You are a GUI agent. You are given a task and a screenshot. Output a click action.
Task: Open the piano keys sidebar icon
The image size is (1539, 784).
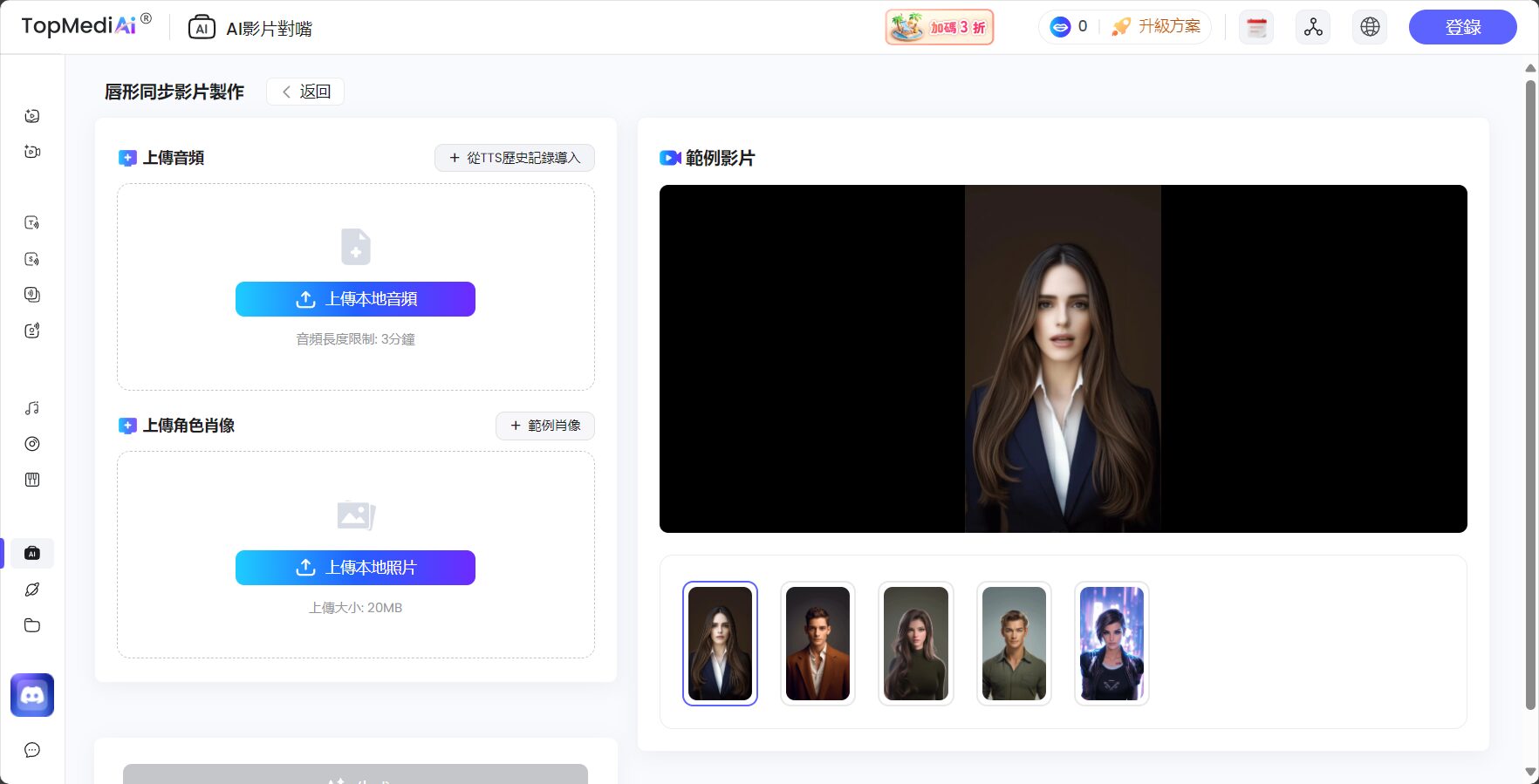point(32,480)
